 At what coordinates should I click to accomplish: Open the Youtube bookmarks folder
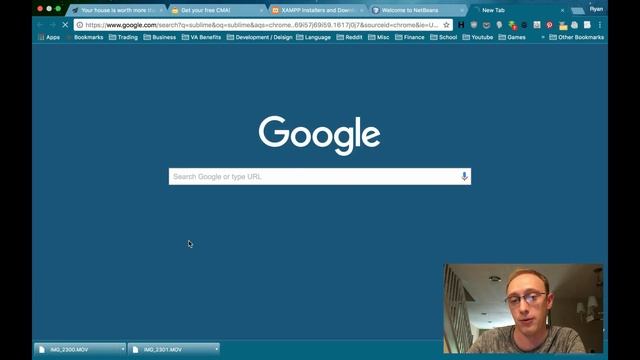(x=478, y=37)
